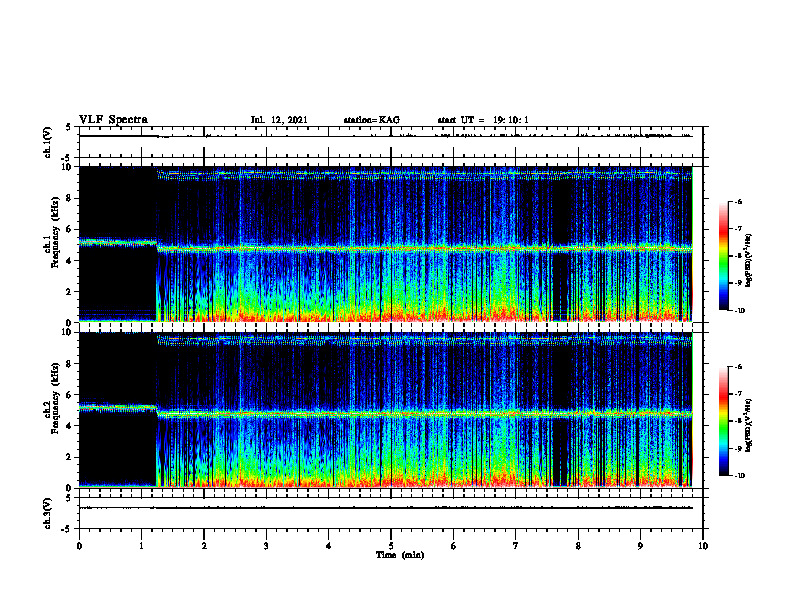The width and height of the screenshot is (792, 612).
Task: Click the ch.1(V) axis "-5" tick label
Action: (67, 158)
